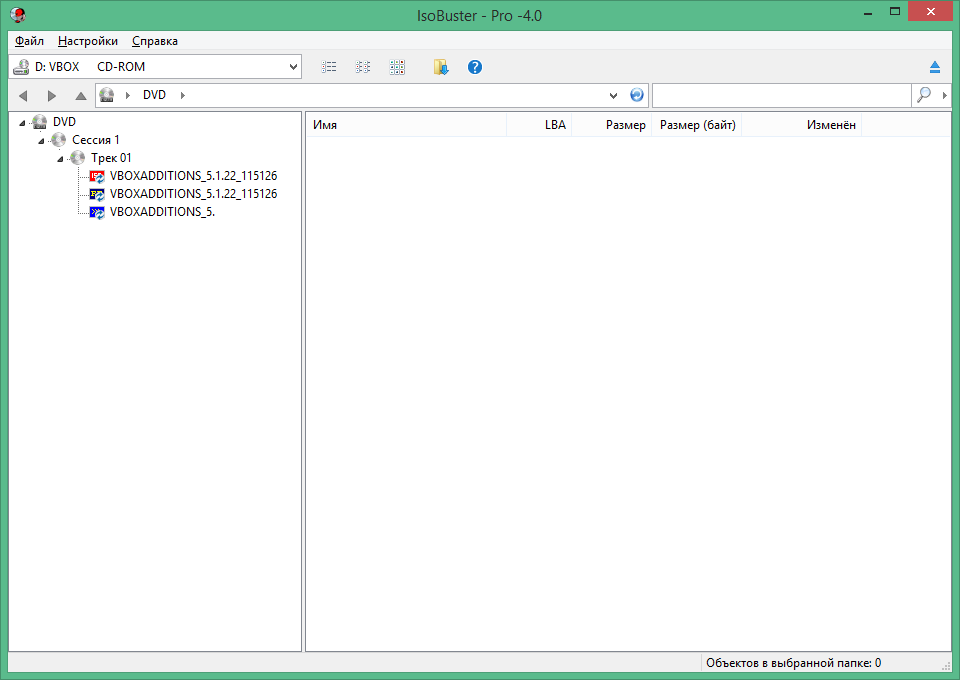
Task: Click the refresh button in the address bar
Action: [x=637, y=95]
